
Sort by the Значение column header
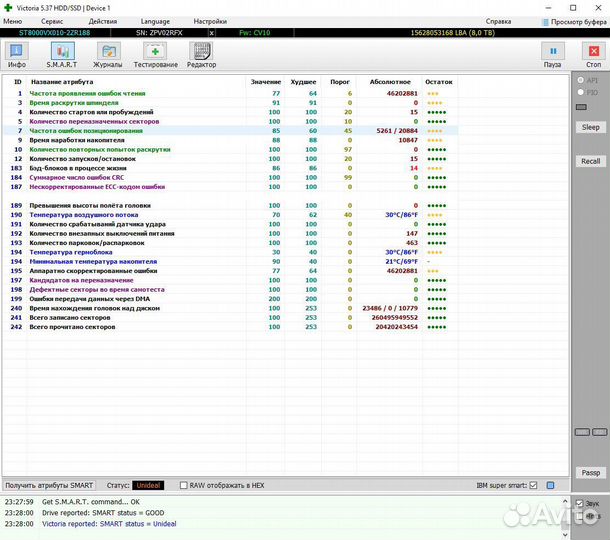pos(265,82)
